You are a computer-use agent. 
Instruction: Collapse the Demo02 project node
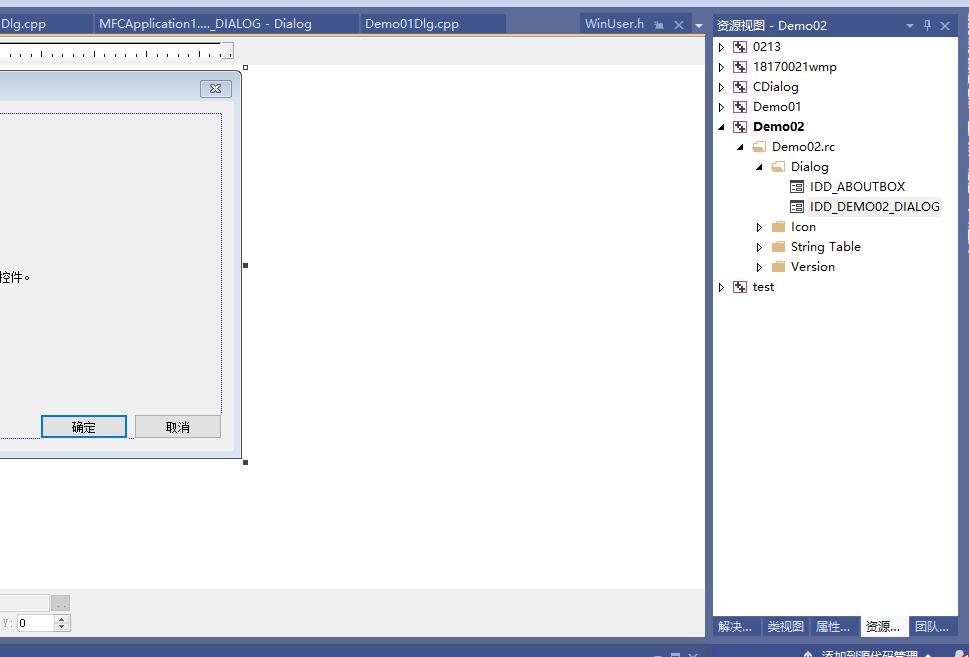[721, 127]
